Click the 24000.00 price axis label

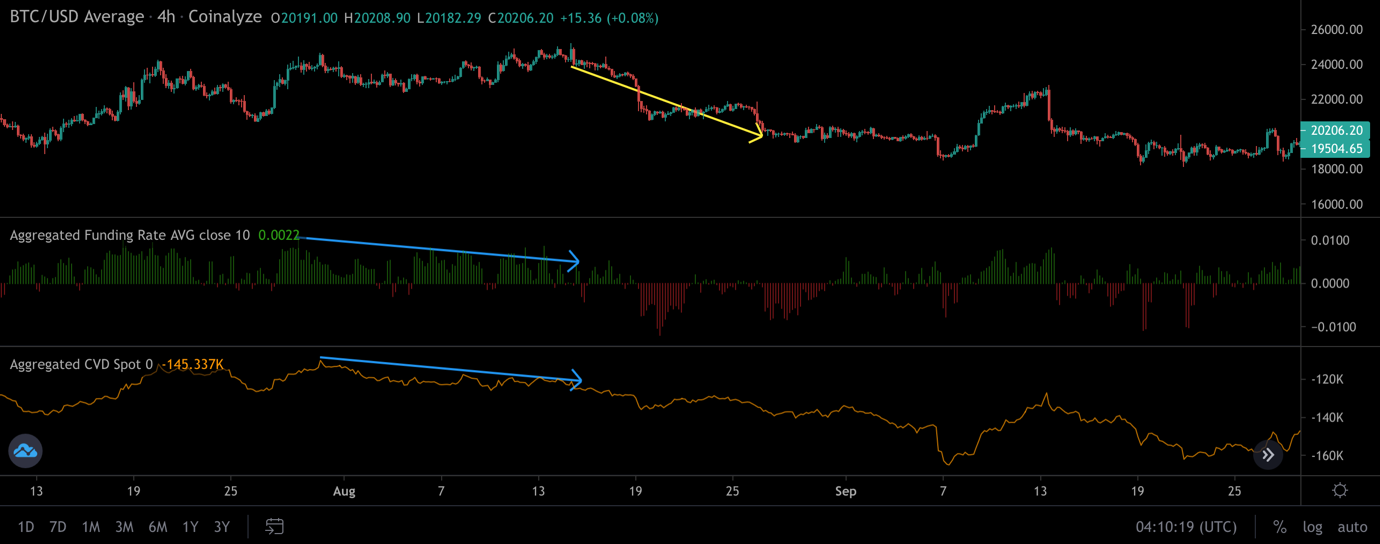[1337, 65]
